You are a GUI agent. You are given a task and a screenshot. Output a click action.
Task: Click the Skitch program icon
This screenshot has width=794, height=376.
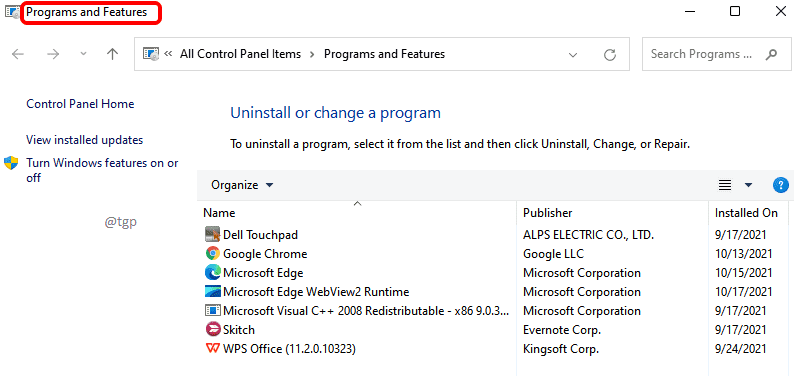(x=213, y=329)
